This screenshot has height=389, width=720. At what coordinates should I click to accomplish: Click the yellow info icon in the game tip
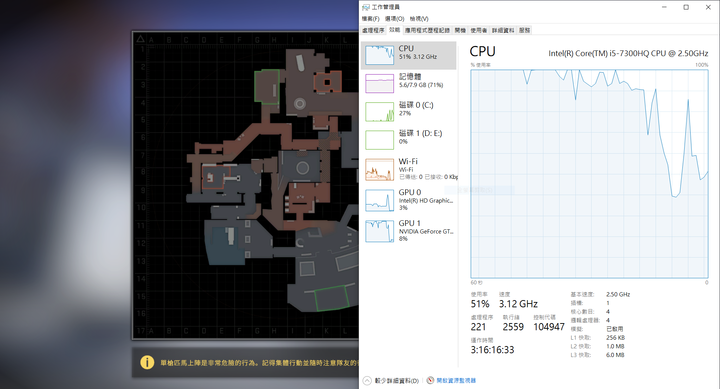click(147, 363)
